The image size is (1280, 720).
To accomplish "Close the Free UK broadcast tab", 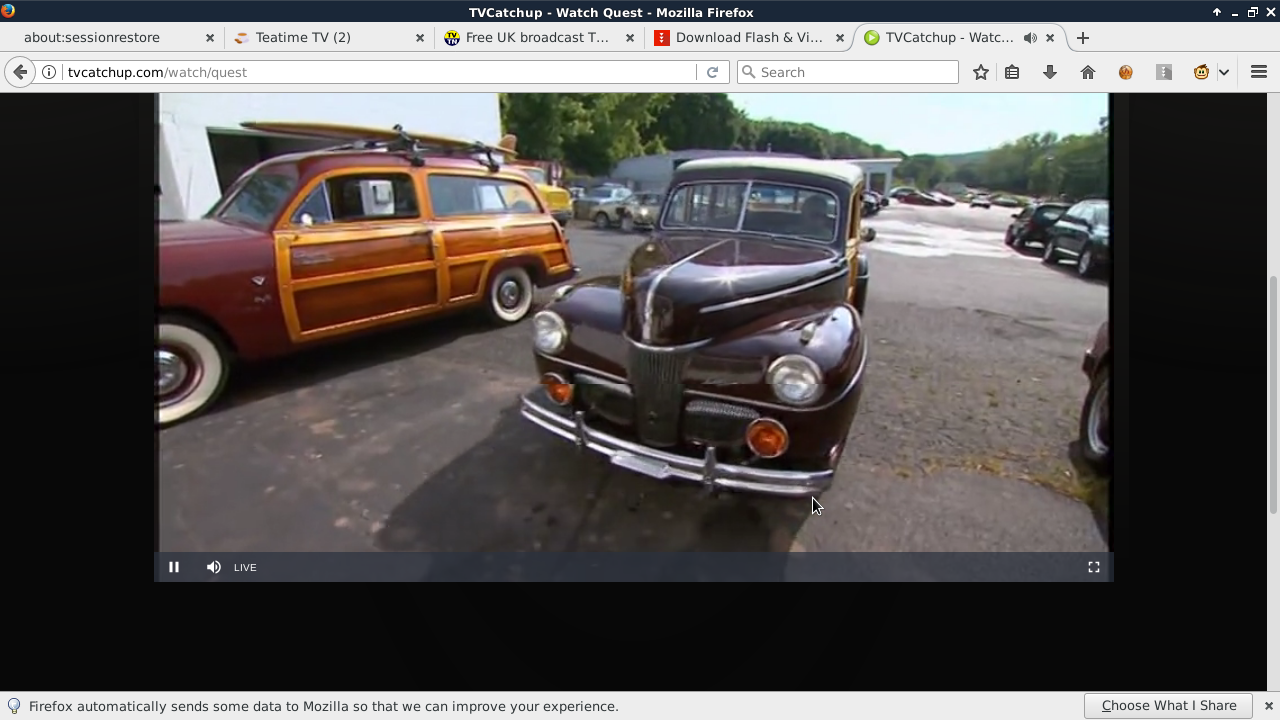I will (630, 37).
